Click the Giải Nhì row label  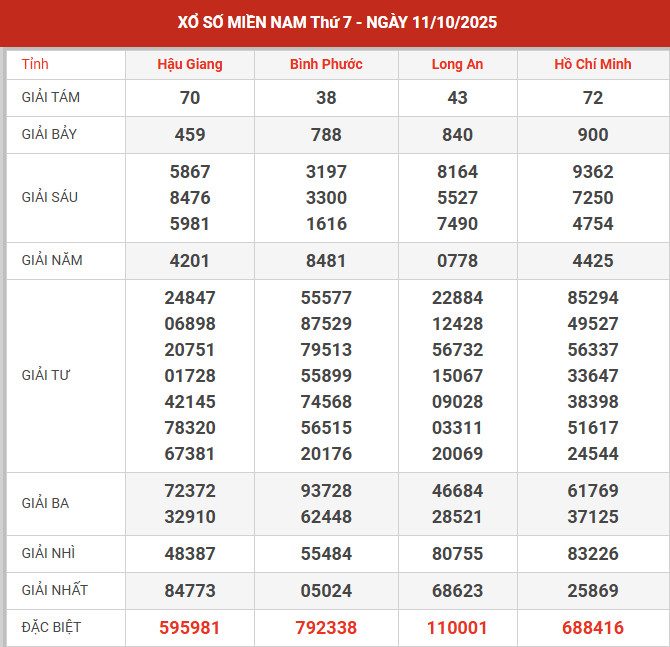(x=47, y=553)
